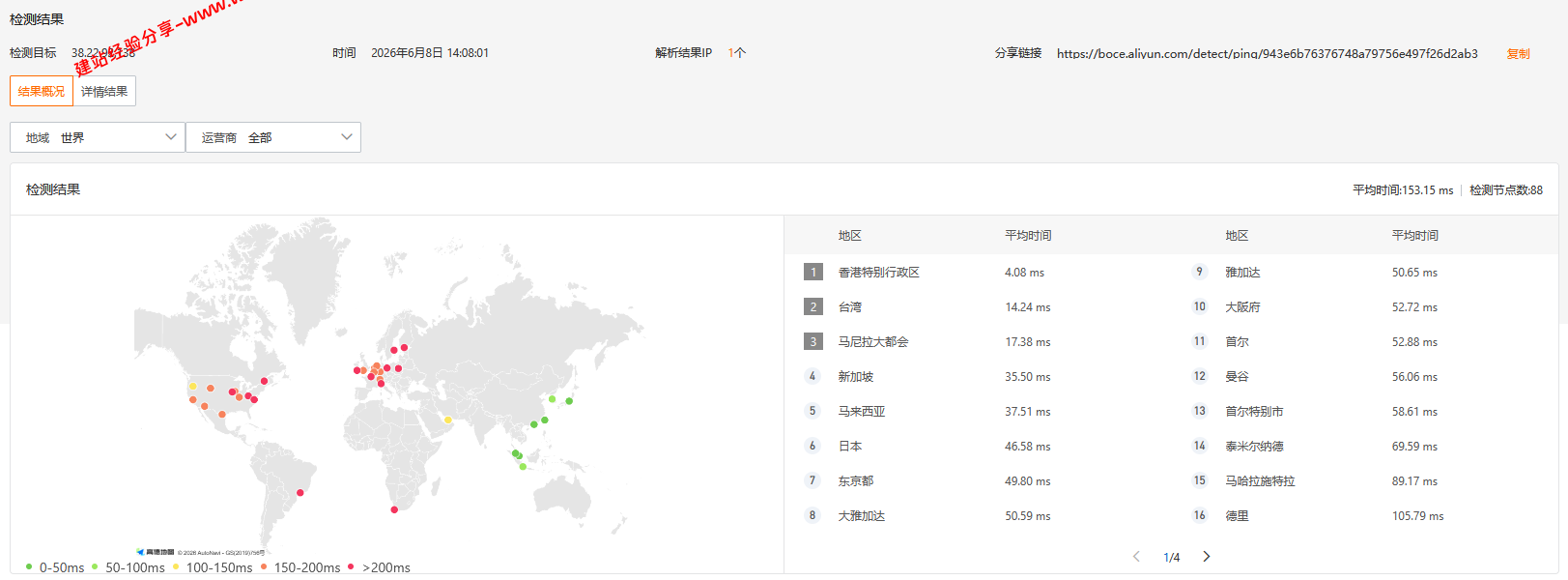Click the 105.79 ms time value
The image size is (1568, 580).
pos(1417,516)
